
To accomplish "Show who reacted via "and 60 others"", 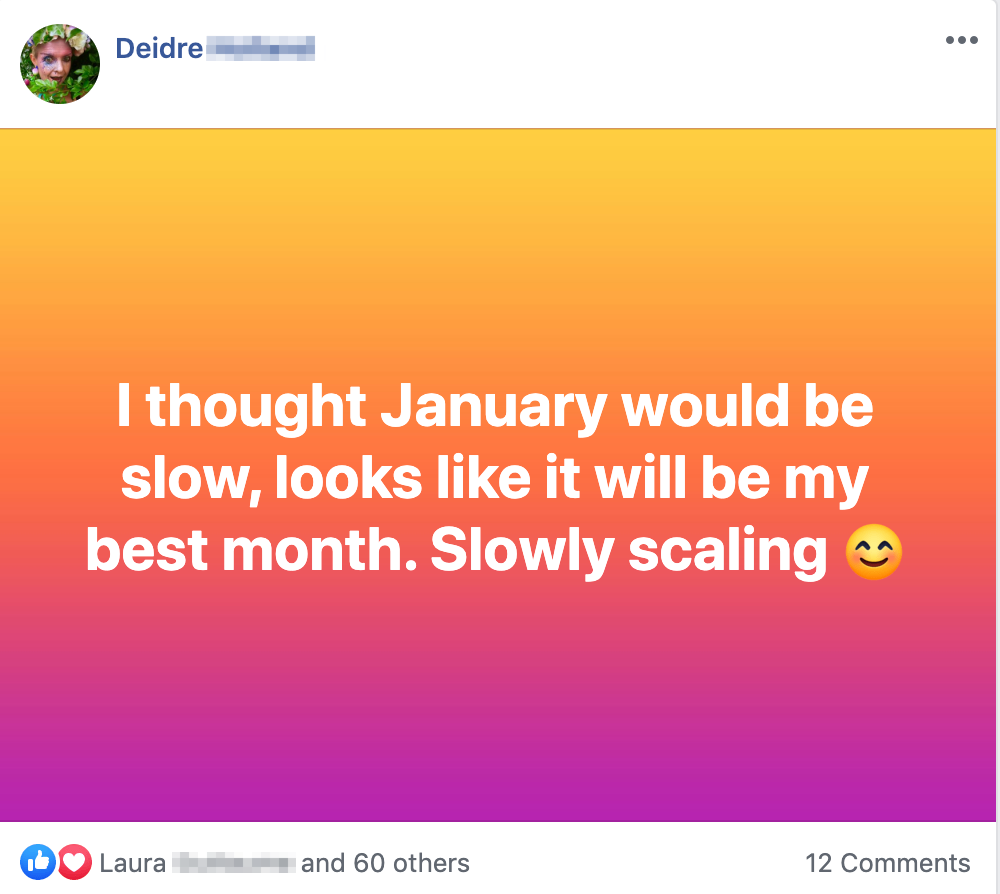I will pyautogui.click(x=385, y=863).
